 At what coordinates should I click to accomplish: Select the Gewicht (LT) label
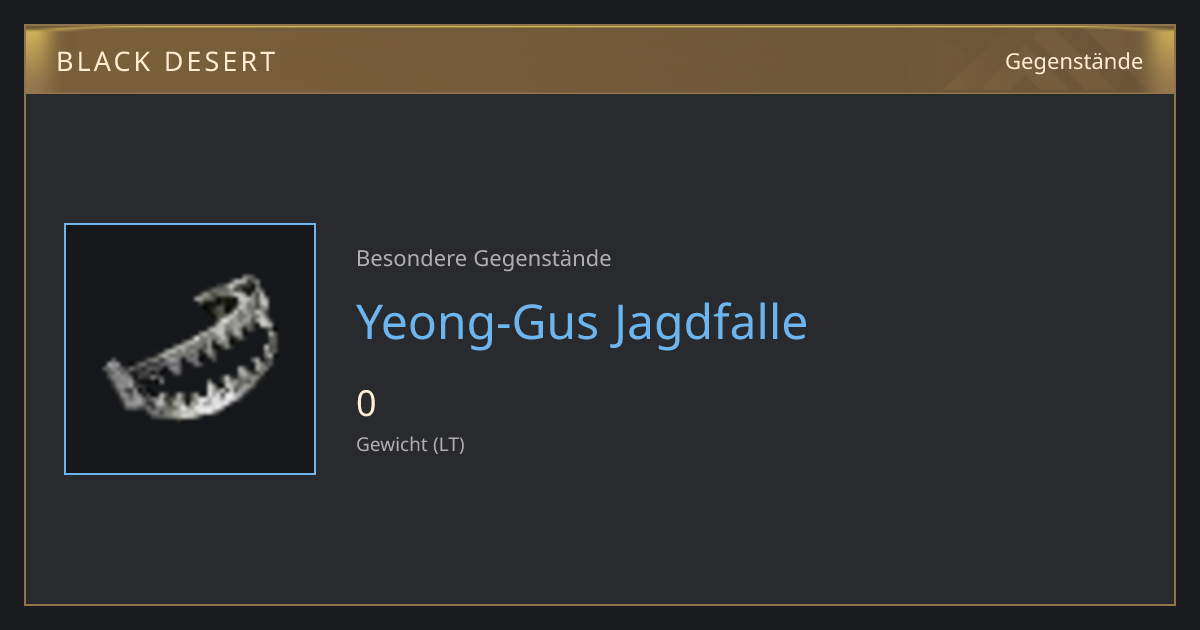pyautogui.click(x=411, y=444)
